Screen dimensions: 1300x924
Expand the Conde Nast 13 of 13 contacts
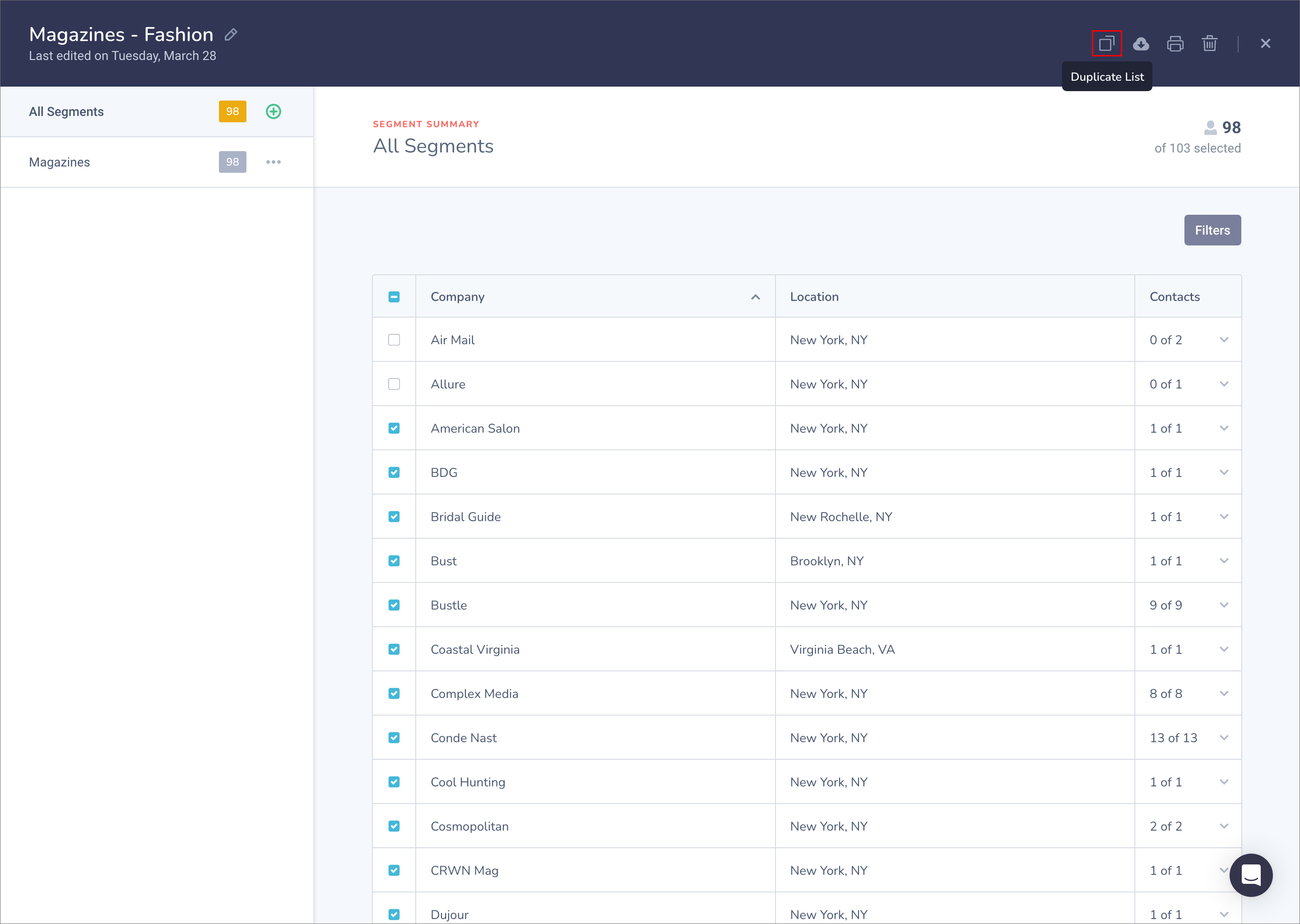tap(1224, 737)
